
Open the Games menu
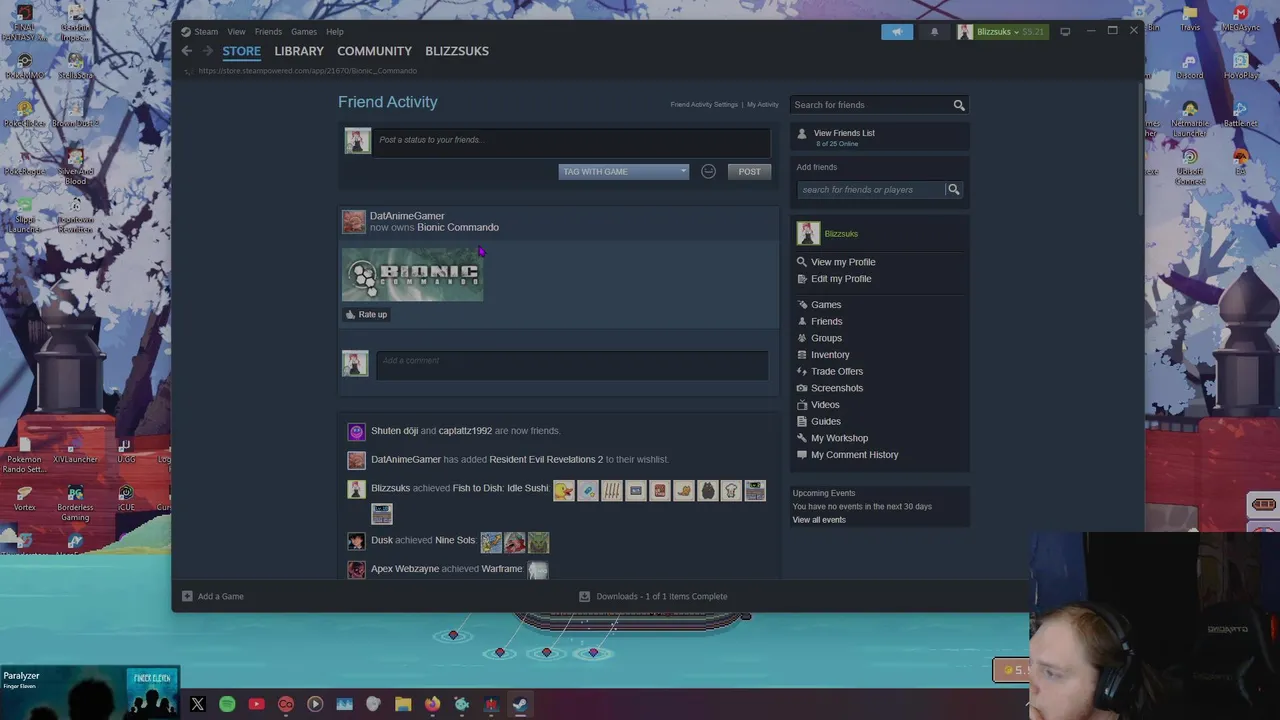pos(304,32)
